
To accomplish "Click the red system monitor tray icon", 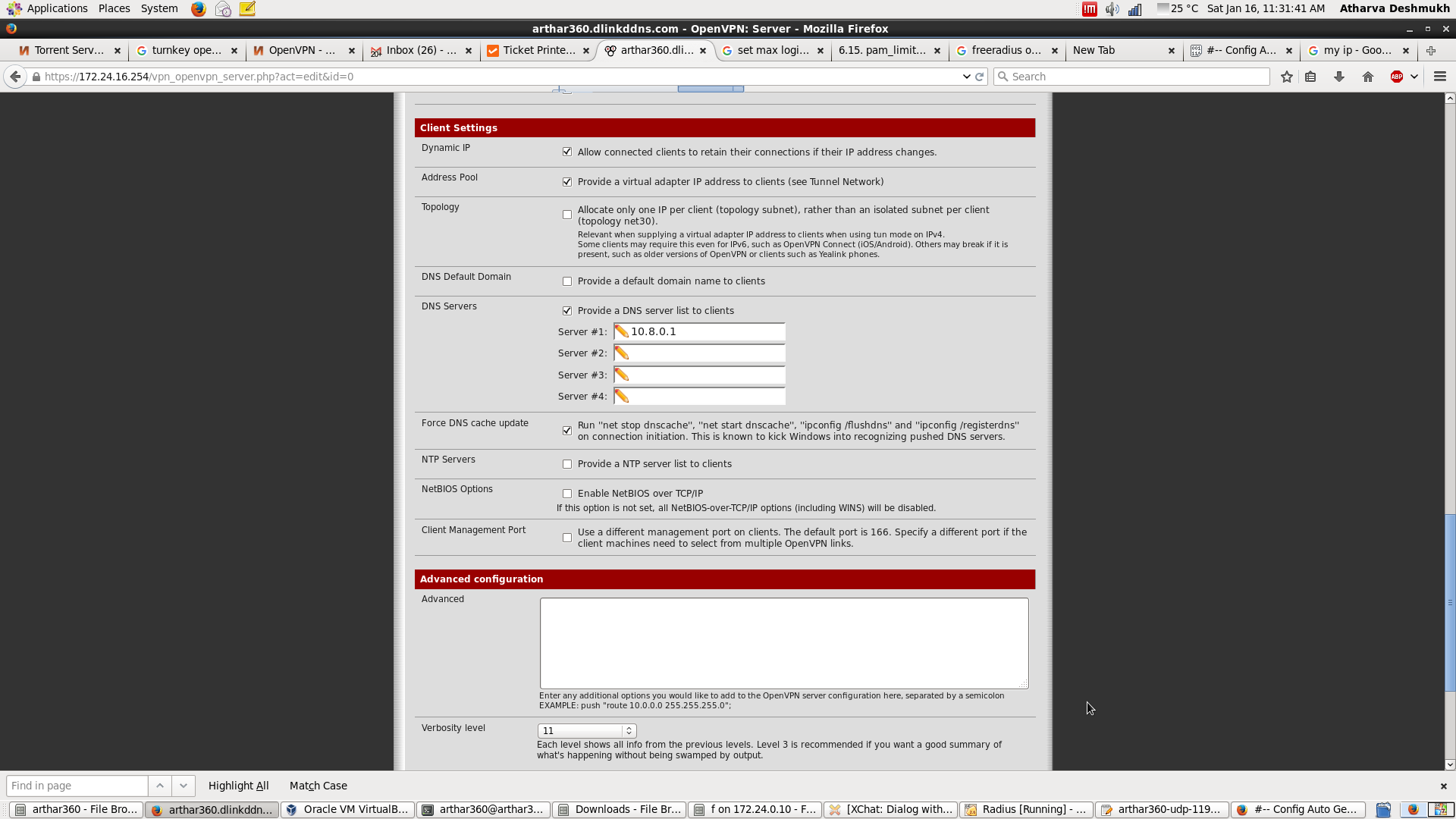I will click(x=1090, y=9).
